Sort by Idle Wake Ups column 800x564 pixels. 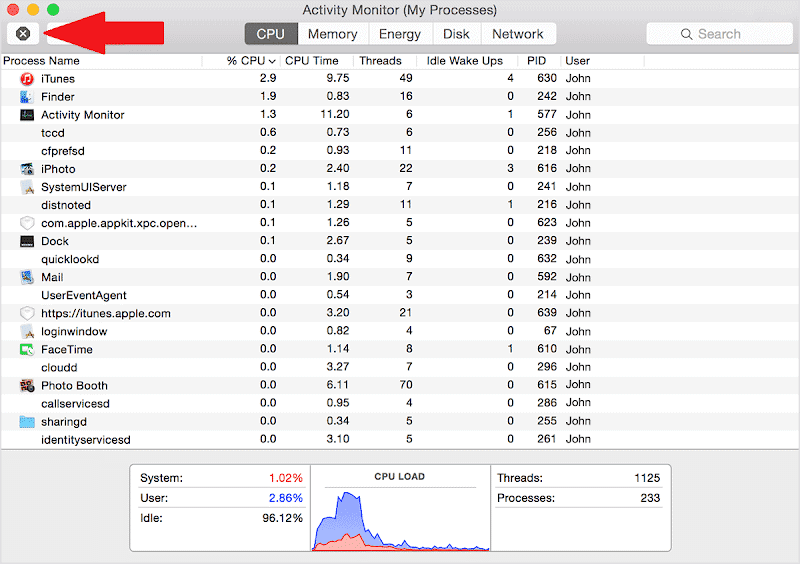pos(465,61)
